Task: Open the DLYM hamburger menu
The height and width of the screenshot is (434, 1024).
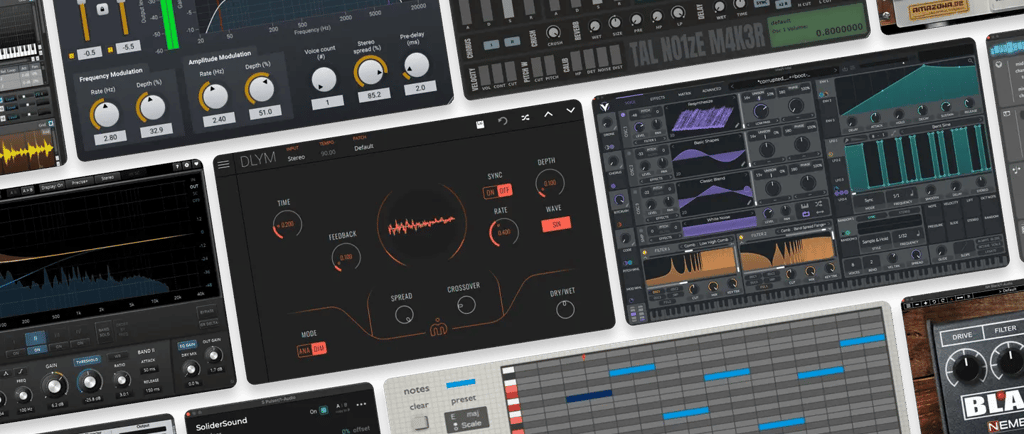Action: point(223,164)
